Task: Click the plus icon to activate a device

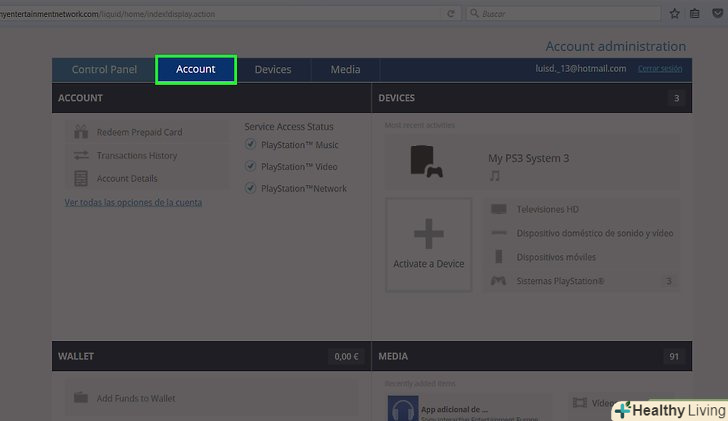Action: click(429, 233)
